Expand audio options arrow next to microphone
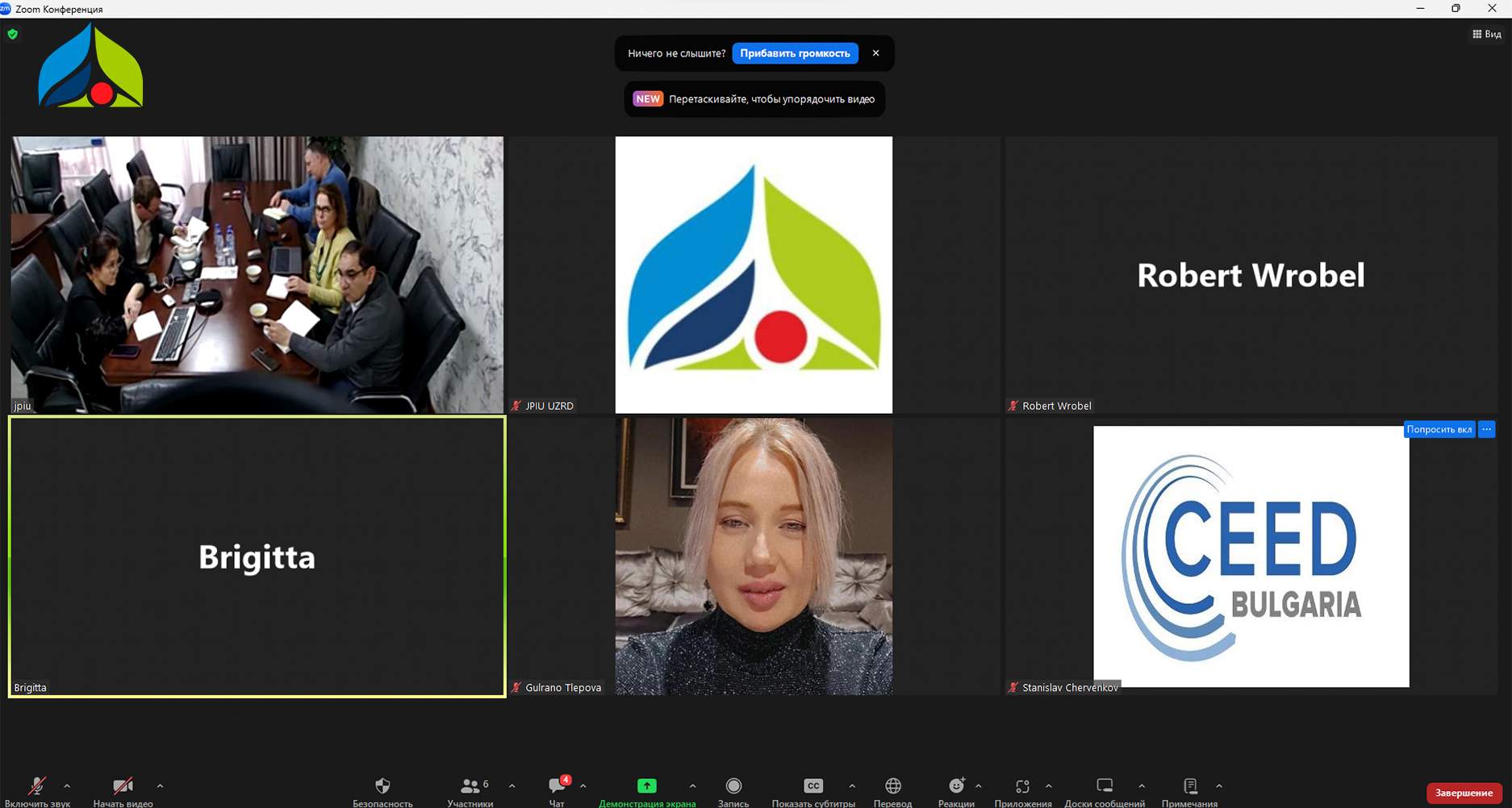 click(x=67, y=785)
